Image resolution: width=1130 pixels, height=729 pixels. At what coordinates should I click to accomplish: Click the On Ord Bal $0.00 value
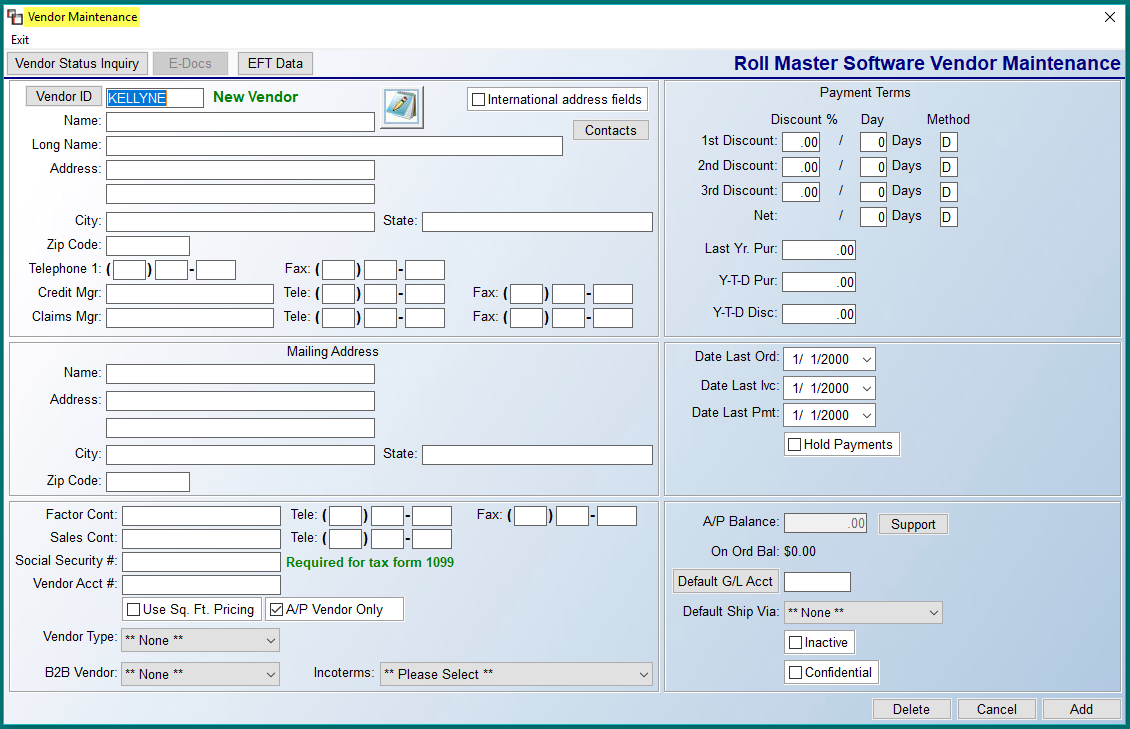click(800, 552)
